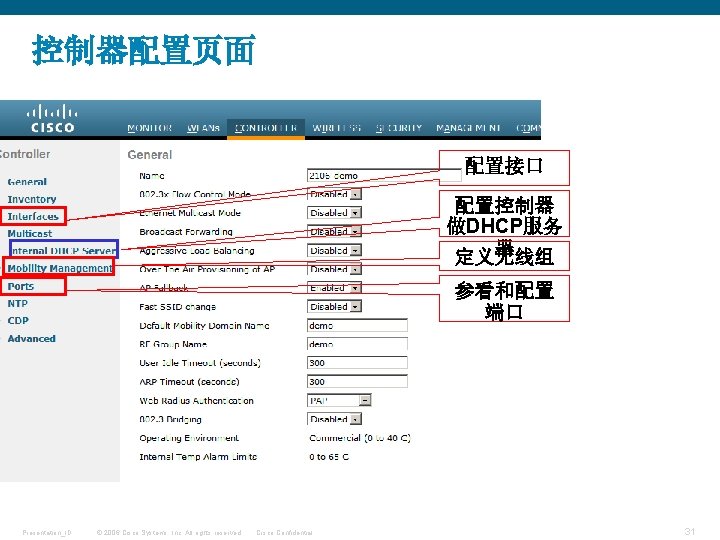
Task: Open Multicast in the sidebar
Action: pos(30,234)
